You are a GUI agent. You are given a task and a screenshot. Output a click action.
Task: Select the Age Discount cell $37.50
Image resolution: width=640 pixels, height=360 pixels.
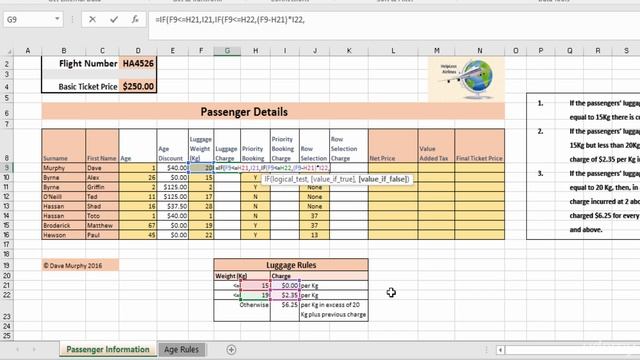[173, 206]
